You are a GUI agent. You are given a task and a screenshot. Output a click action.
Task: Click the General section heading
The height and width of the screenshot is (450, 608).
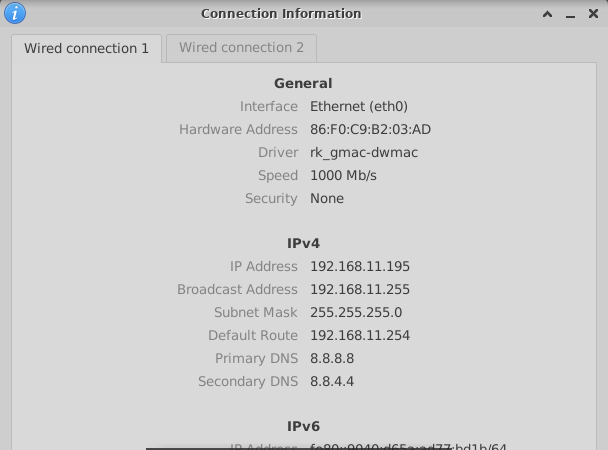[x=303, y=84]
